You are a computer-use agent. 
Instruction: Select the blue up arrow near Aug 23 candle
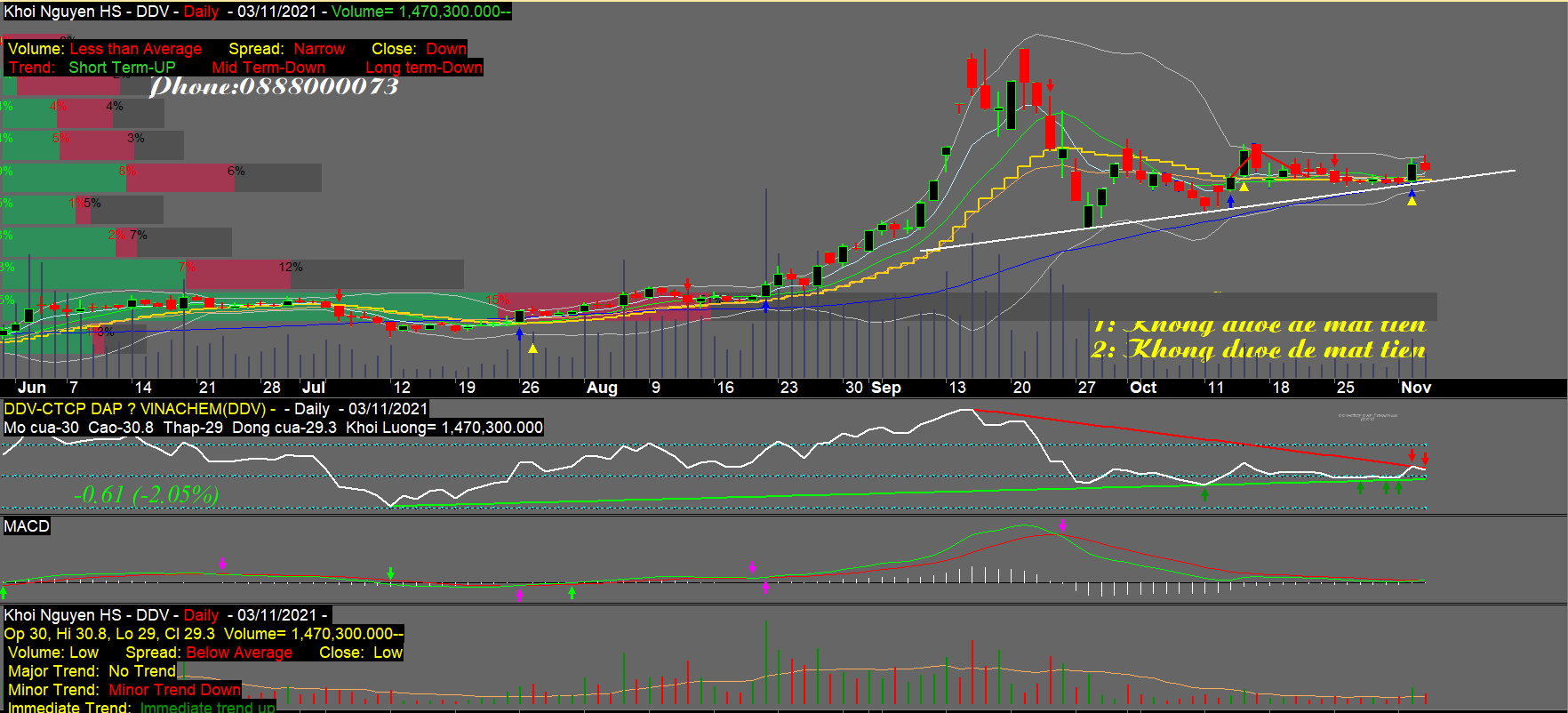point(765,307)
